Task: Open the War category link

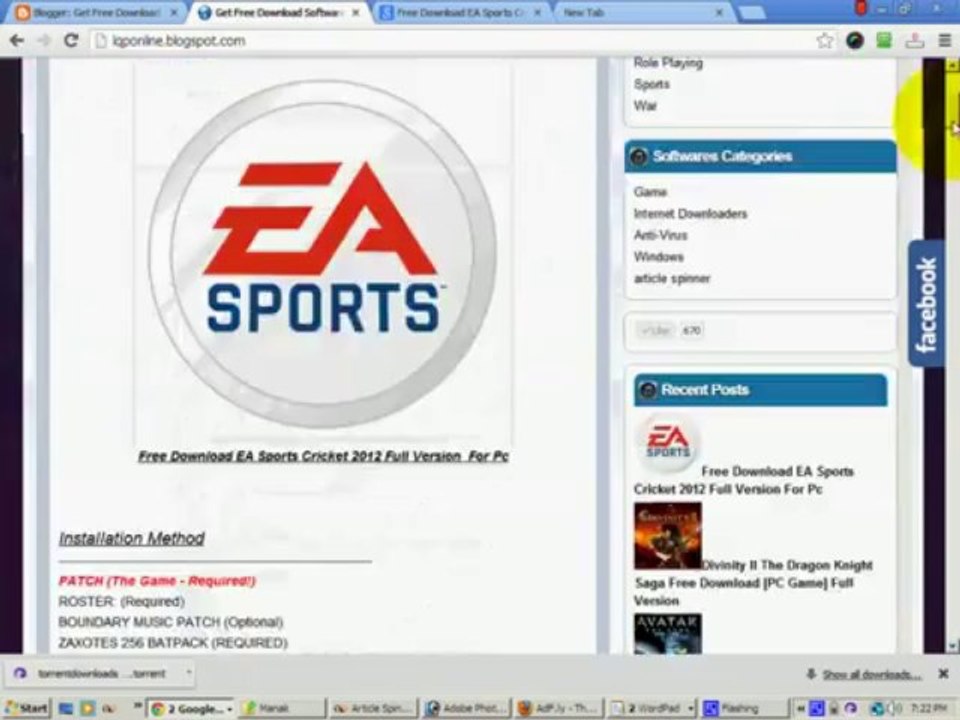Action: click(x=645, y=105)
